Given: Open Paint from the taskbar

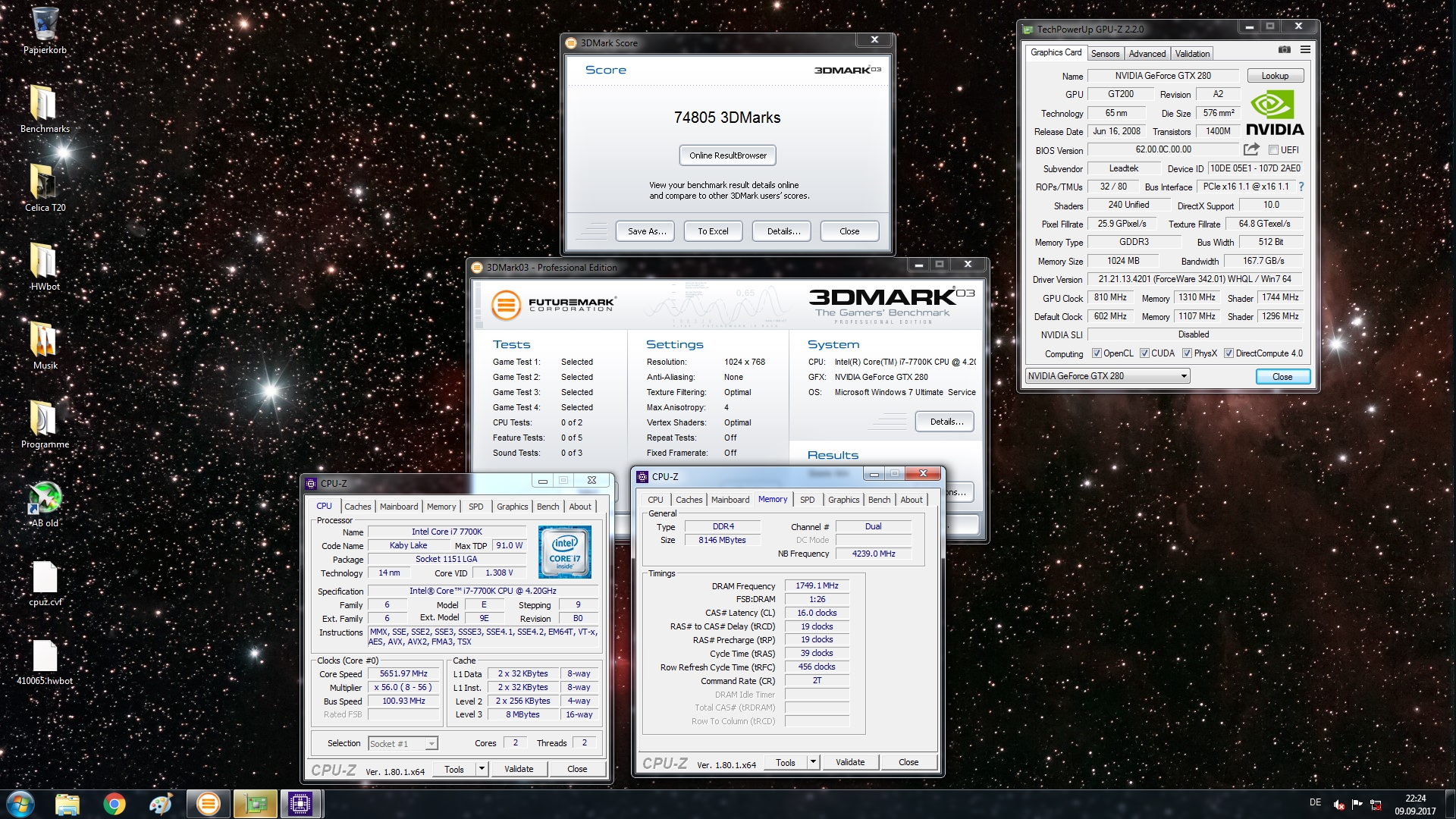Looking at the screenshot, I should (x=161, y=804).
